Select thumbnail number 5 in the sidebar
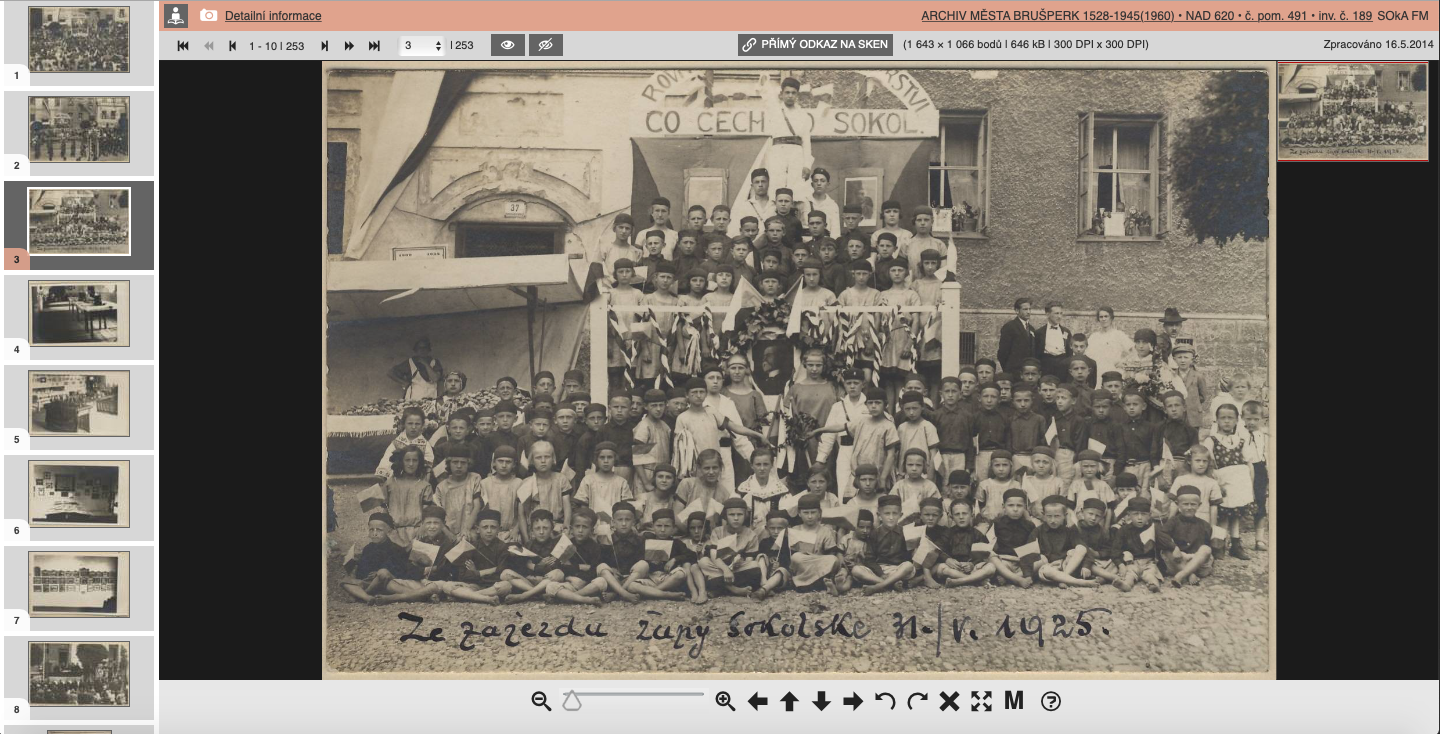This screenshot has width=1440, height=734. (79, 403)
